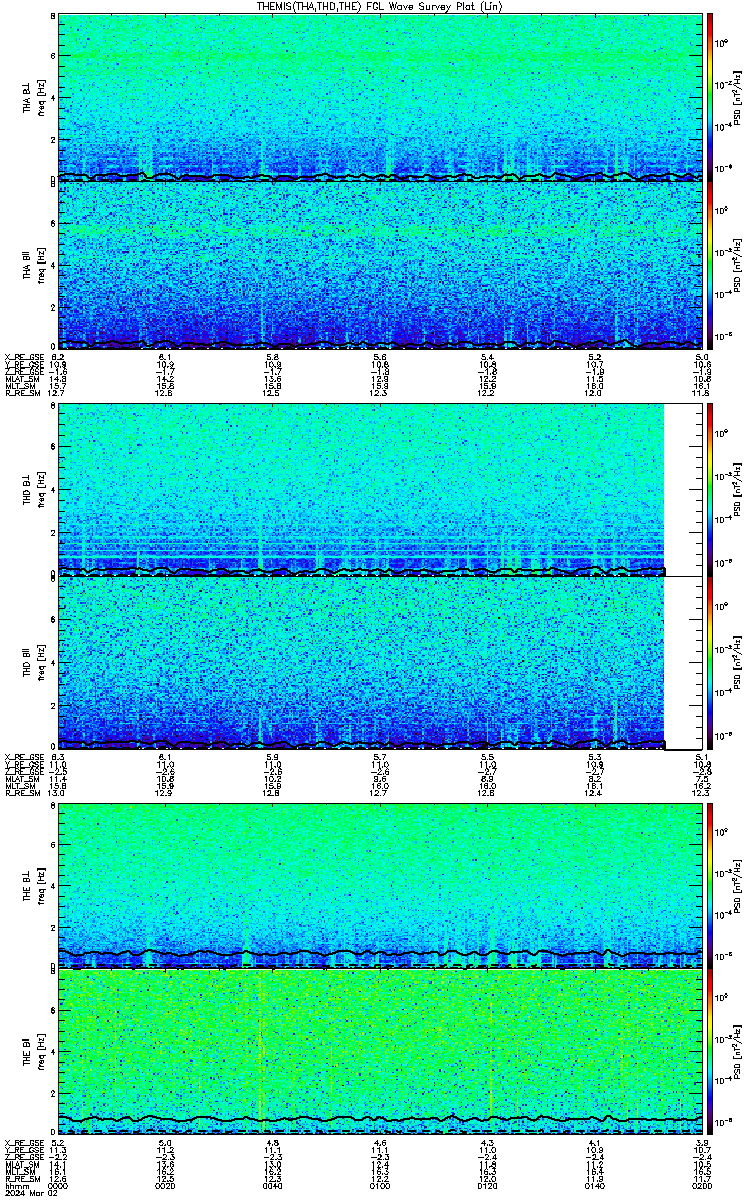Click the THE B-perpendicular spectrogram panel
750x1200 pixels.
pos(379,885)
